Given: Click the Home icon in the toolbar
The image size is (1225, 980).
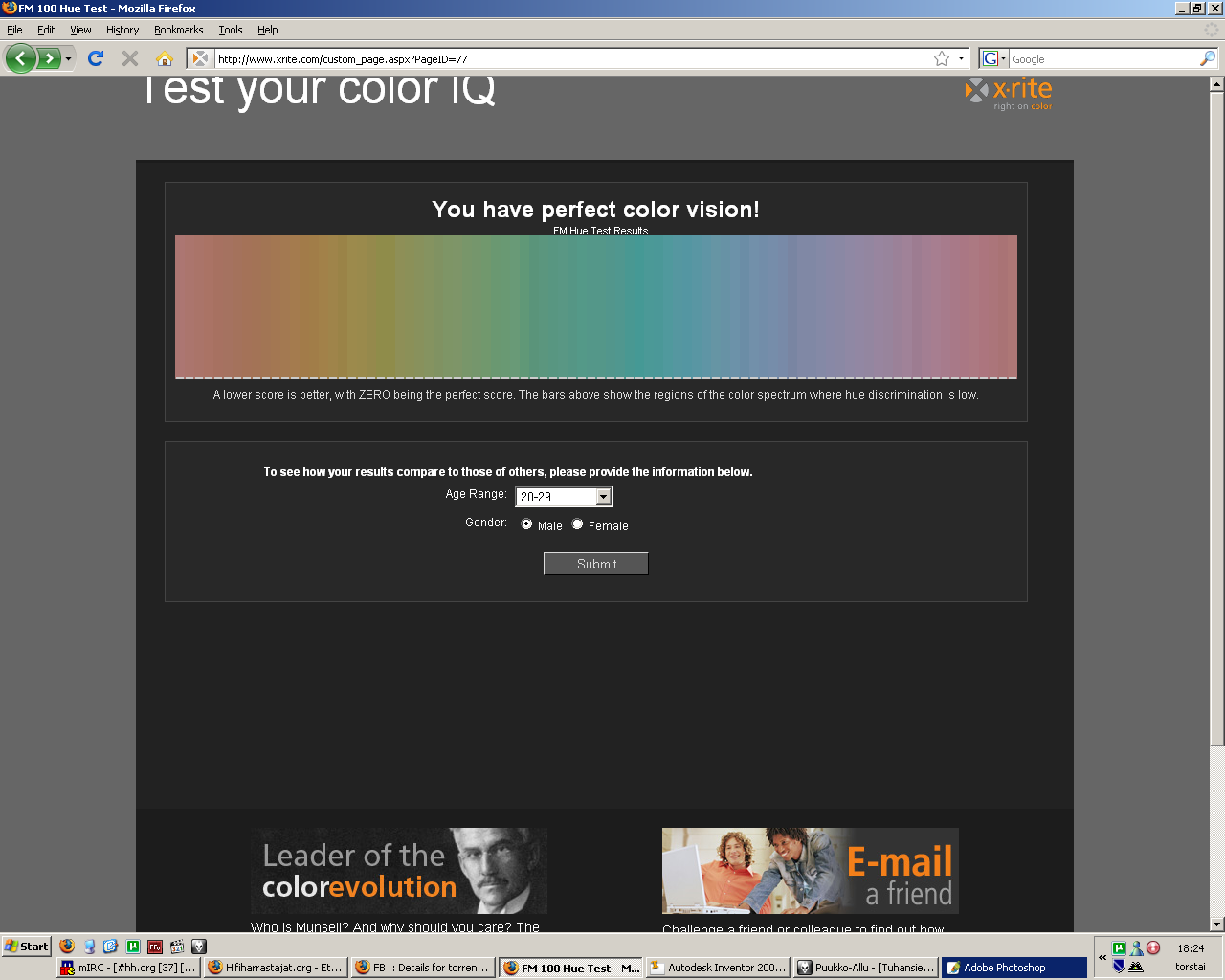Looking at the screenshot, I should point(165,59).
